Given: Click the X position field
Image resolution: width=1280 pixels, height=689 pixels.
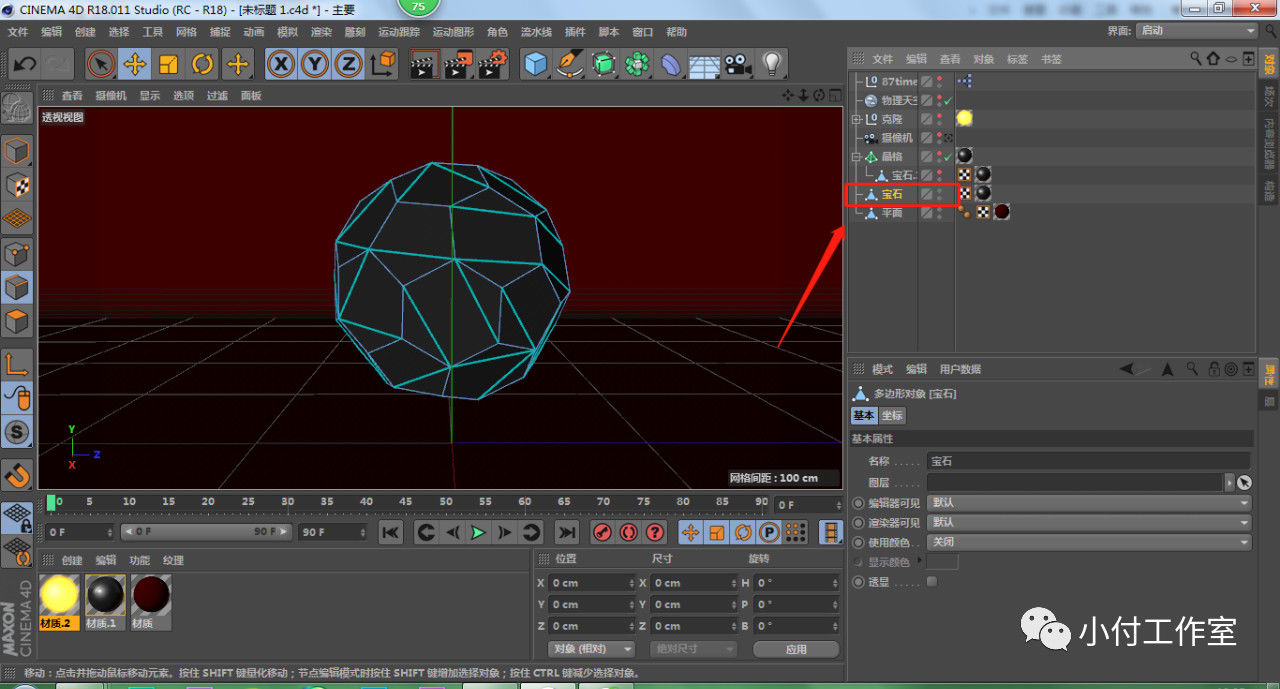Looking at the screenshot, I should pos(592,583).
